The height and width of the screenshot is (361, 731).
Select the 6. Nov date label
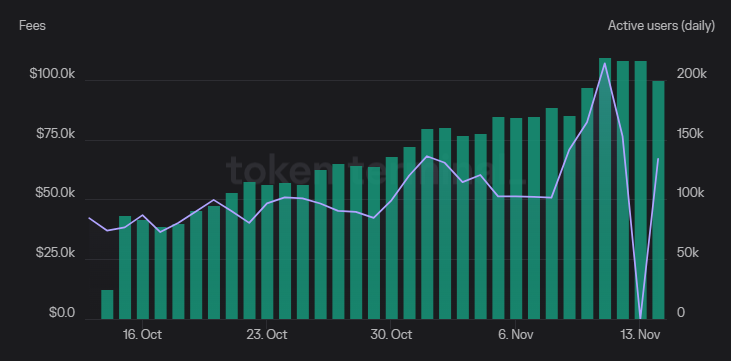(516, 334)
